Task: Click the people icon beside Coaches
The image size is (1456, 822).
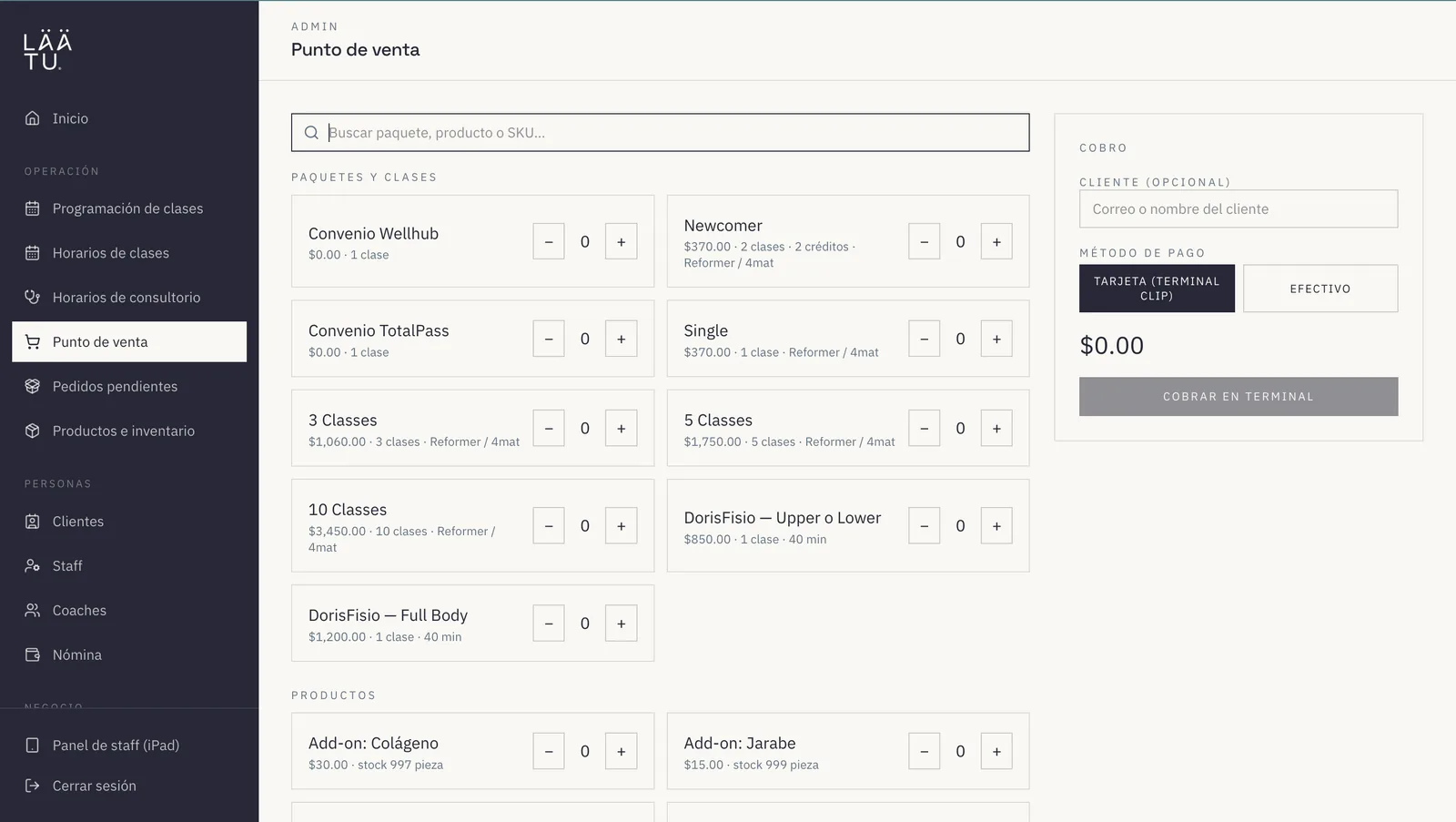Action: [33, 611]
